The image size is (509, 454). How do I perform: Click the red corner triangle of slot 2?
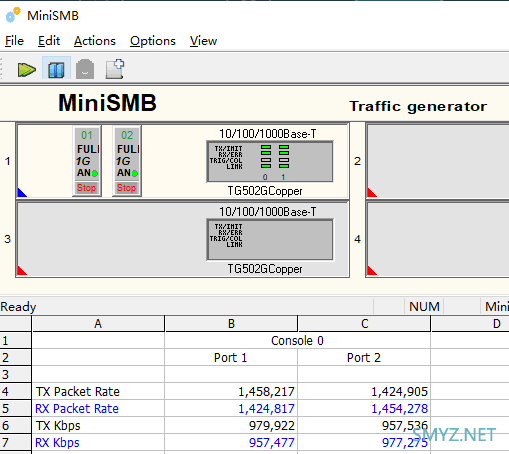[371, 193]
